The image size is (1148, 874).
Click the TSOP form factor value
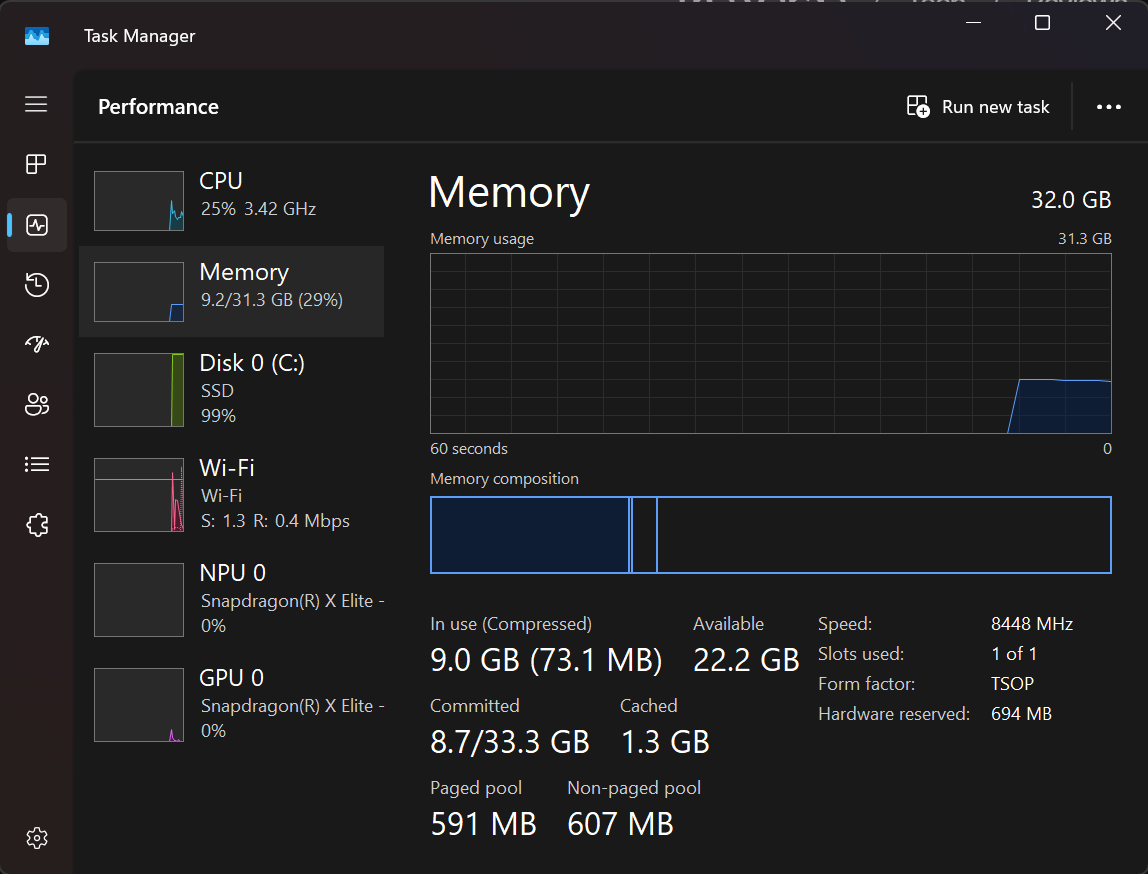point(1012,684)
